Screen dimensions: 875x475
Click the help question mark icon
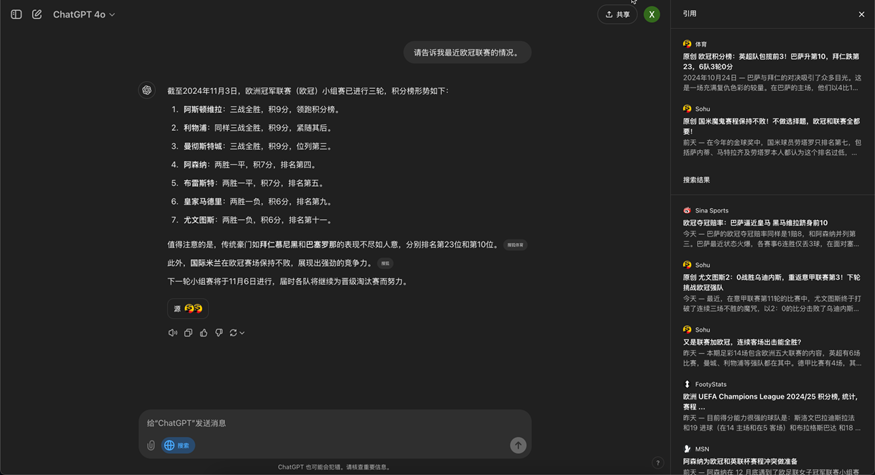coord(658,462)
